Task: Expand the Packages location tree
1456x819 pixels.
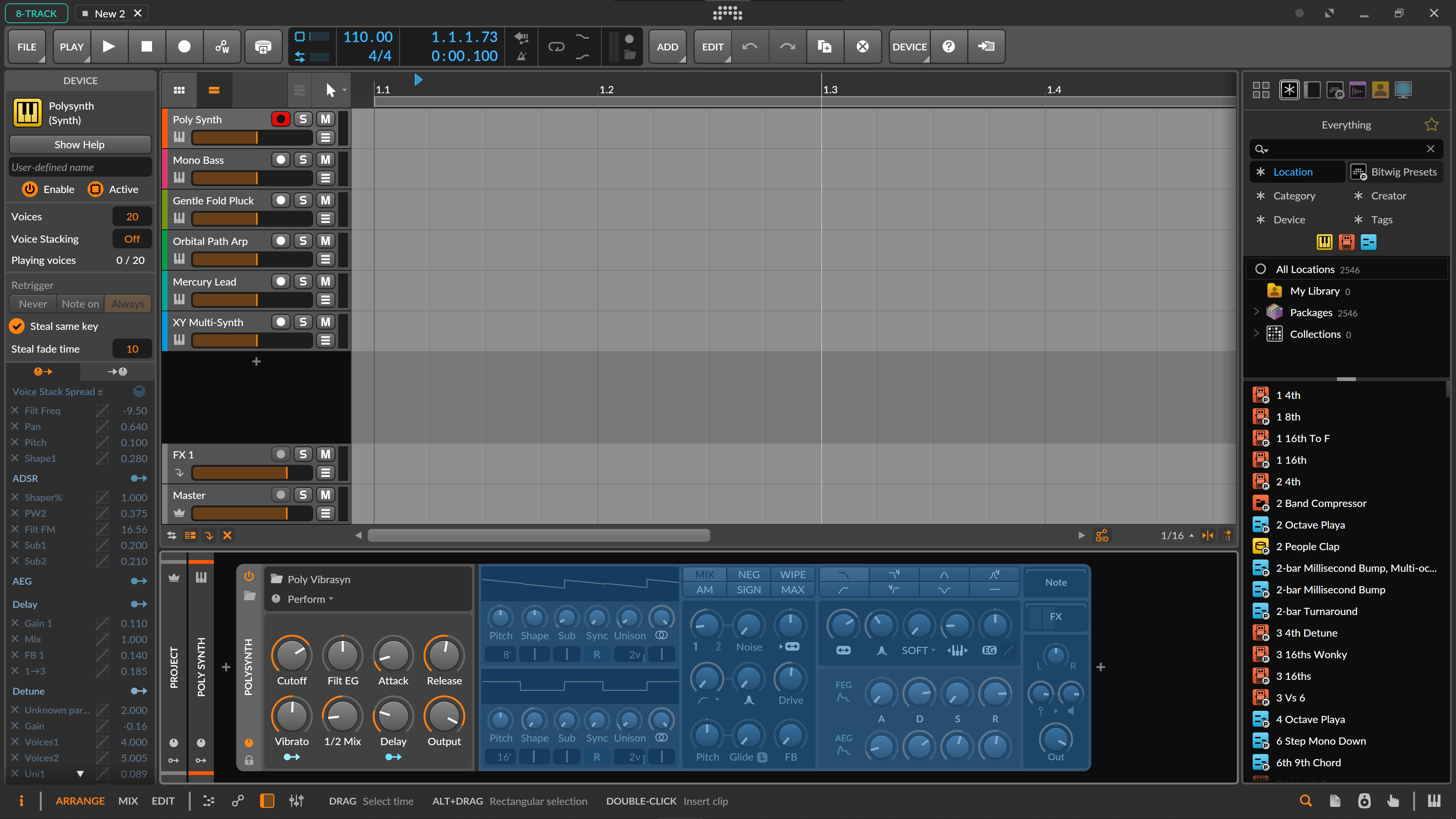Action: pyautogui.click(x=1257, y=312)
